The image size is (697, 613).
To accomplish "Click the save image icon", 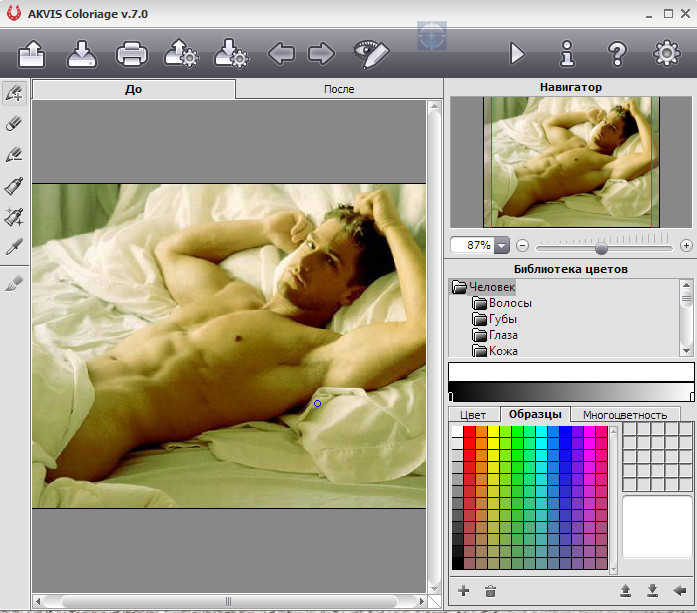I will [x=82, y=54].
